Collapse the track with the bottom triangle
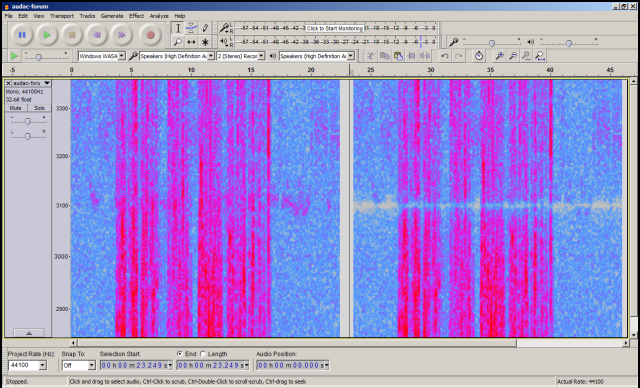 point(29,333)
